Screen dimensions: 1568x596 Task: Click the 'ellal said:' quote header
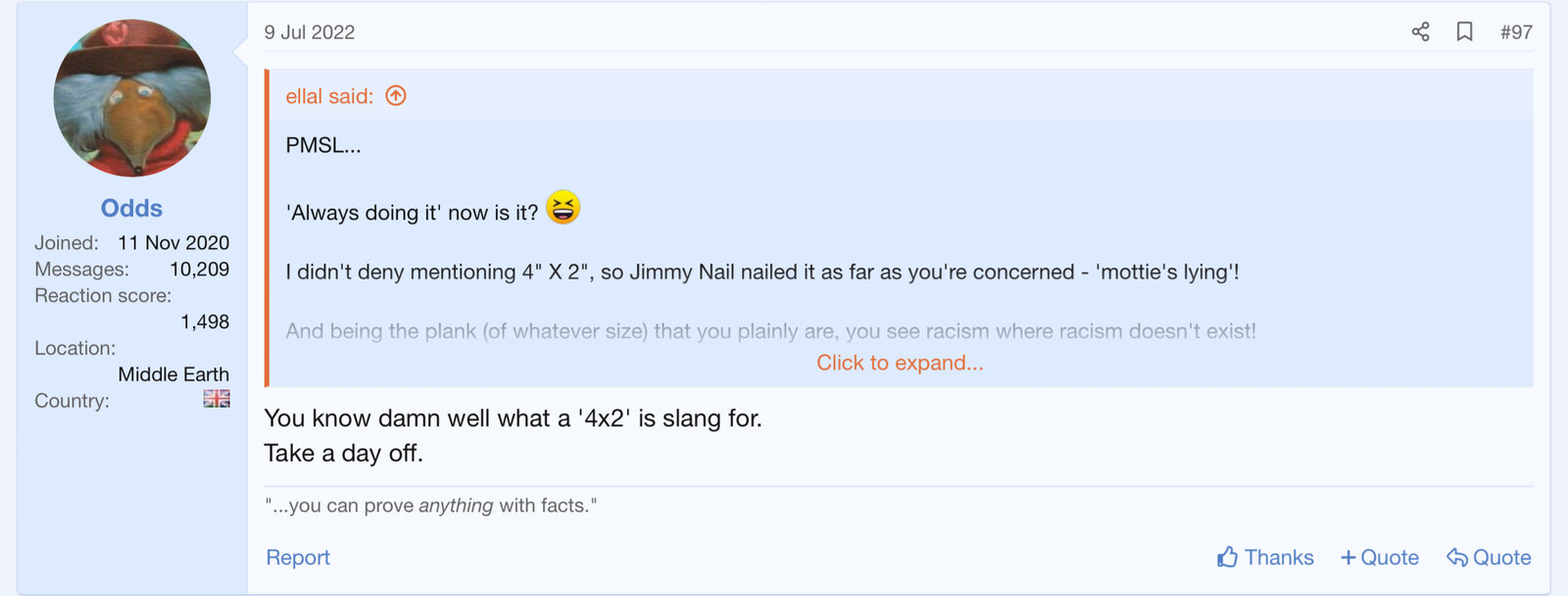coord(329,96)
